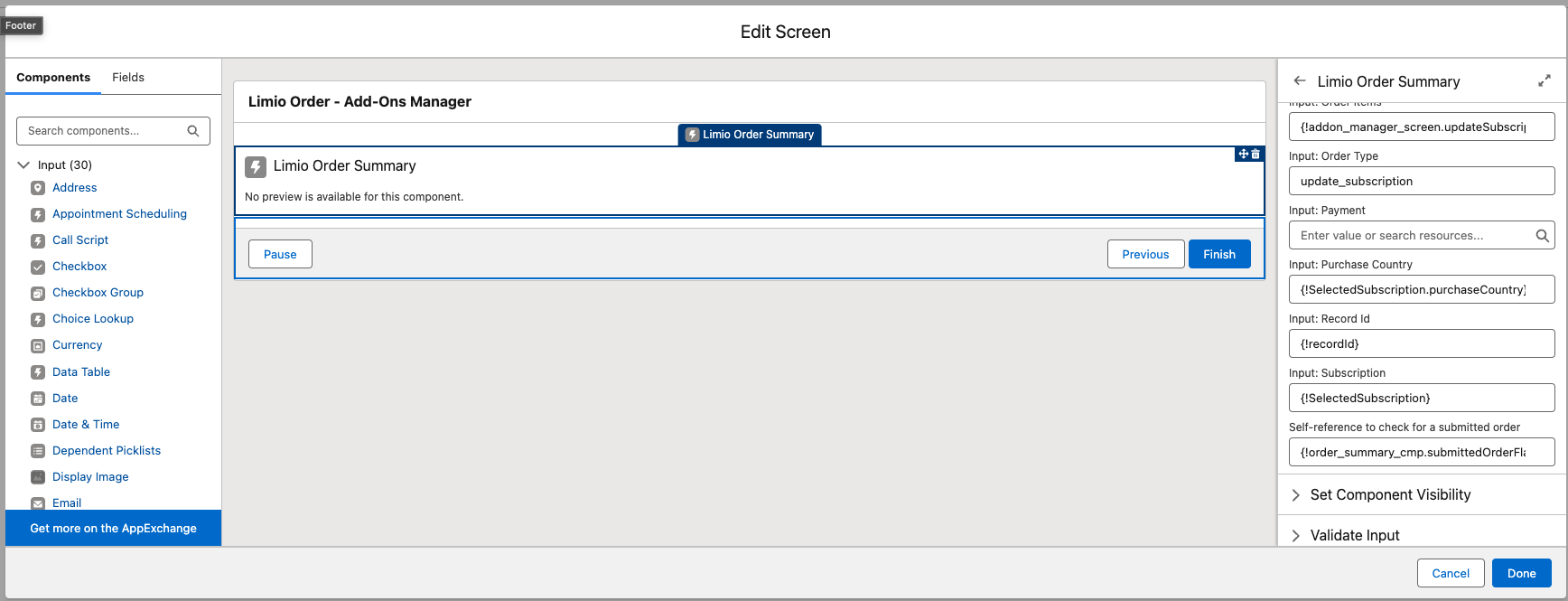
Task: Select the Data Table component
Action: 81,371
